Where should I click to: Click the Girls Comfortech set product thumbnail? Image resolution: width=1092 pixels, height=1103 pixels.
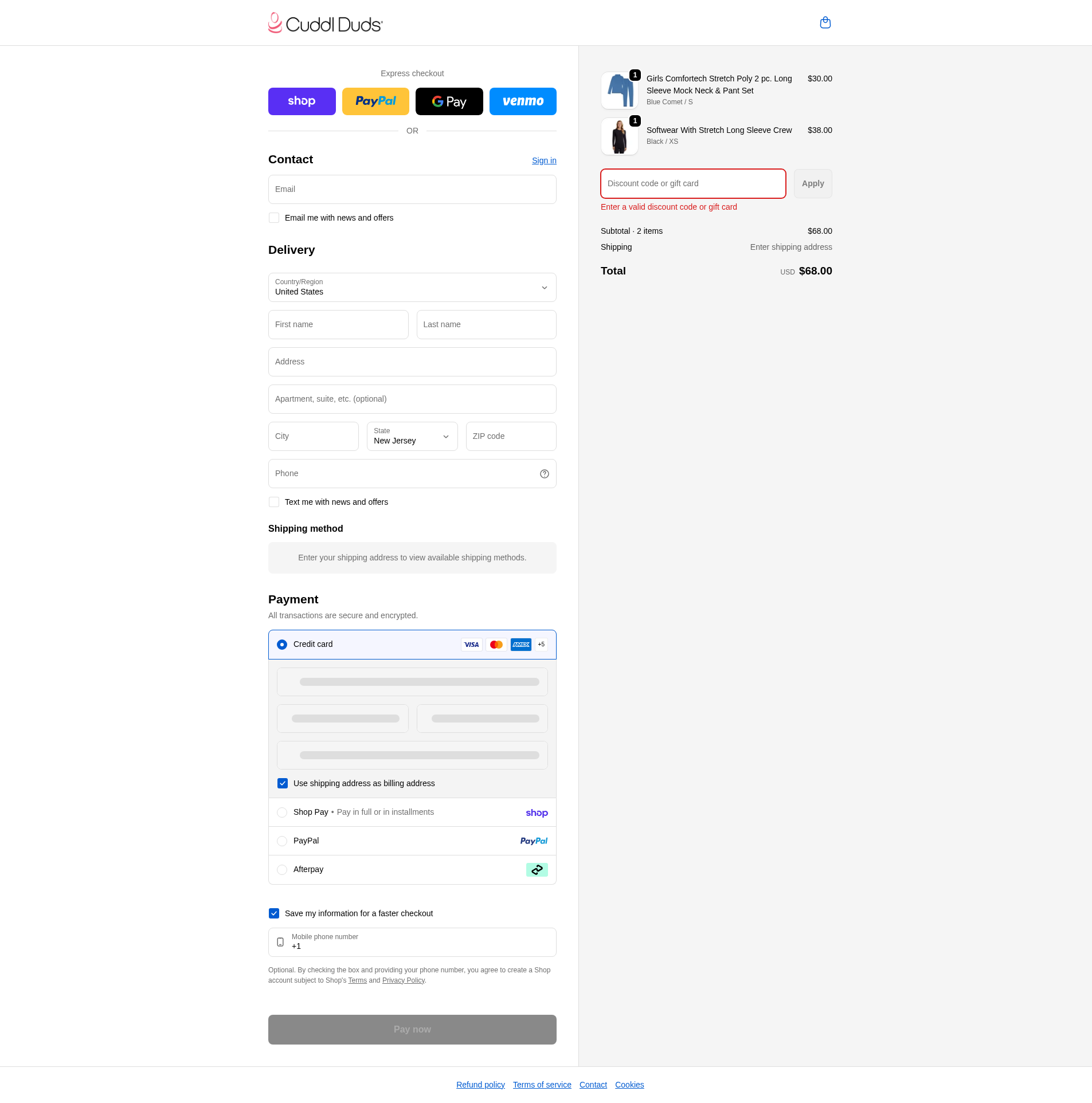coord(619,91)
